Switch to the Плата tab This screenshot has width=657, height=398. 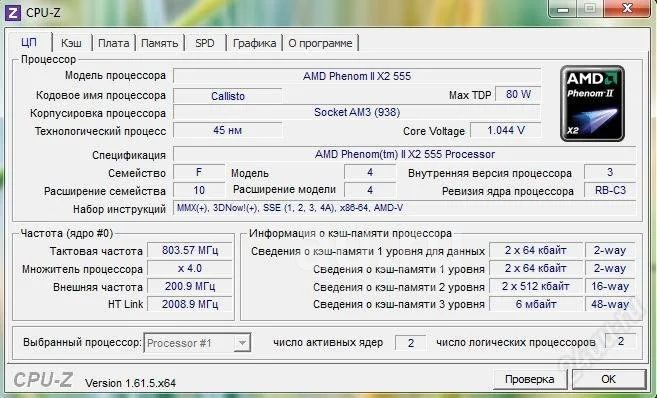tap(114, 43)
